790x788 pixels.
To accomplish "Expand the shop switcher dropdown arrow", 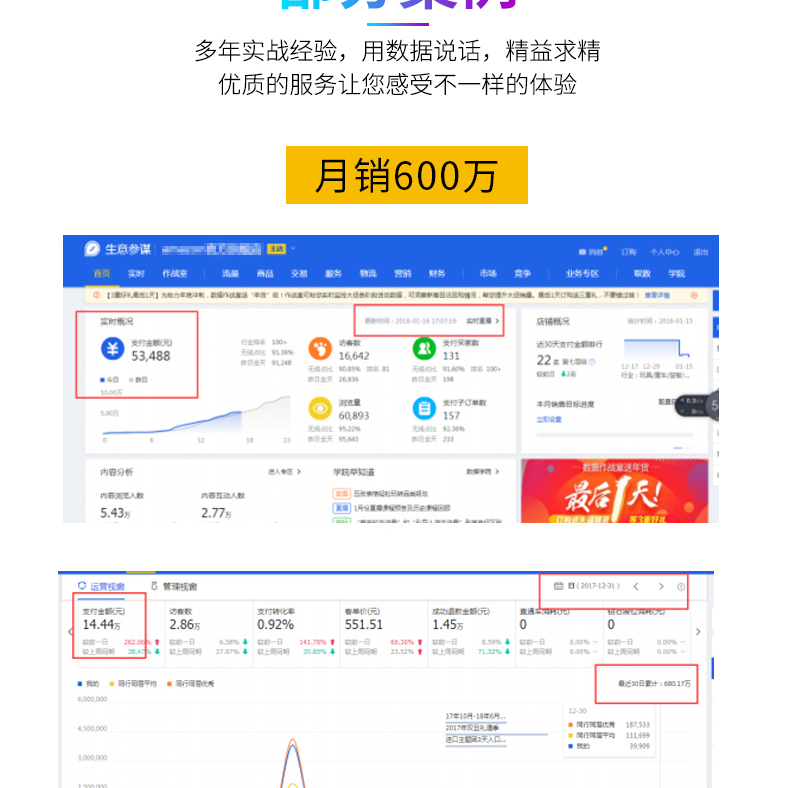I will click(x=293, y=248).
